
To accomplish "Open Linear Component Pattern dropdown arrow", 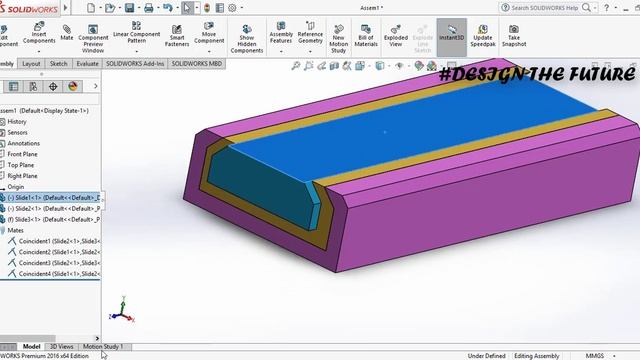I will [136, 51].
